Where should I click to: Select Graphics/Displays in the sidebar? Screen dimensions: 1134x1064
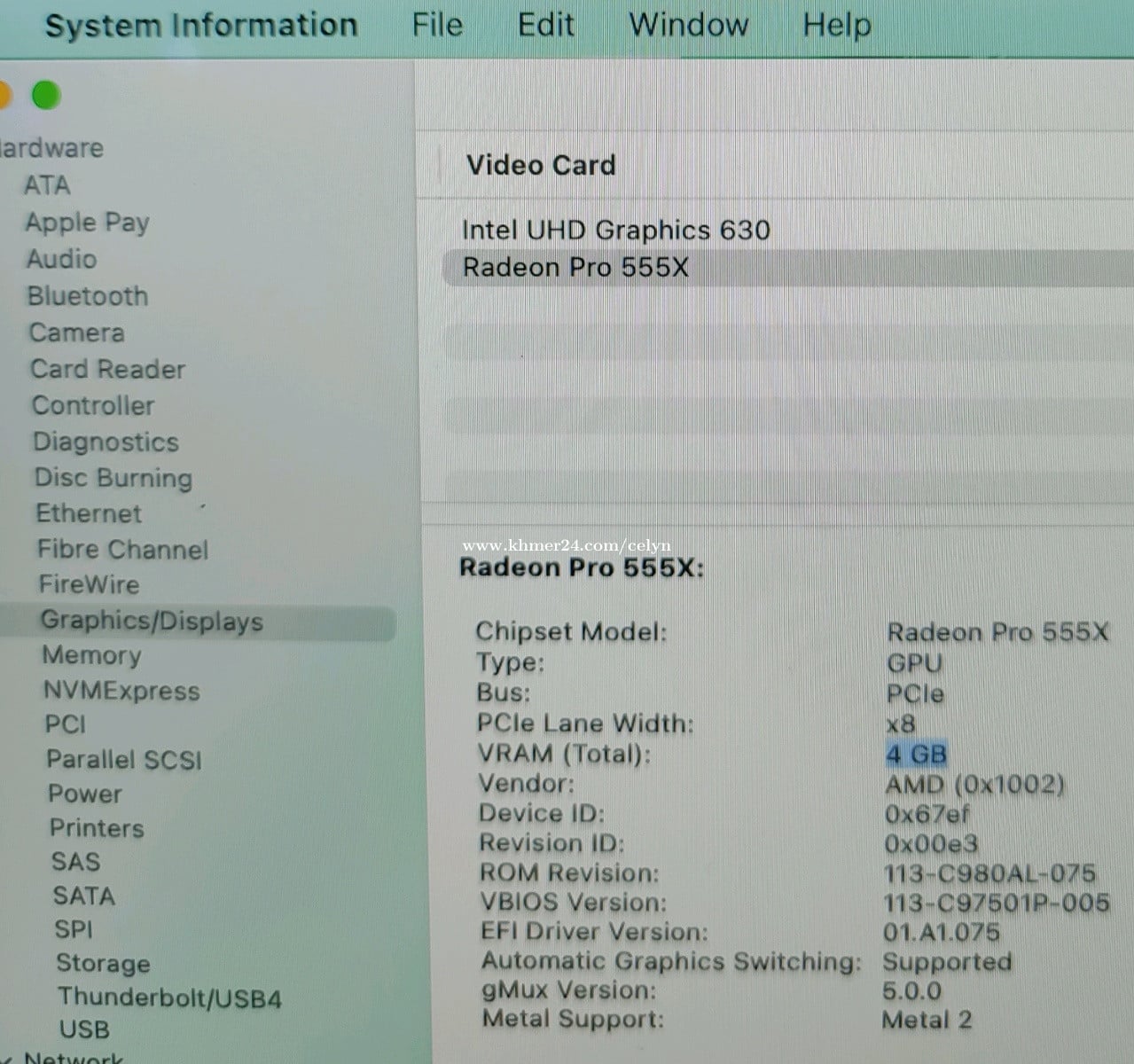(x=152, y=622)
